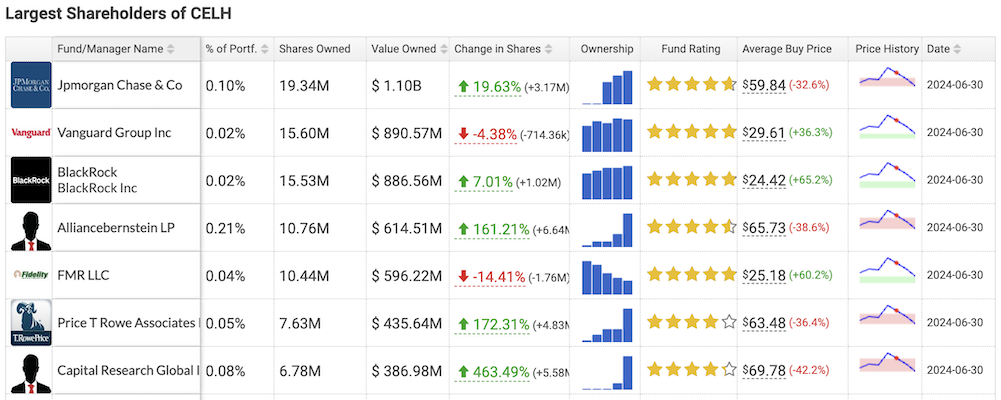Sort by Value Owned column
The width and height of the screenshot is (1001, 400).
408,49
